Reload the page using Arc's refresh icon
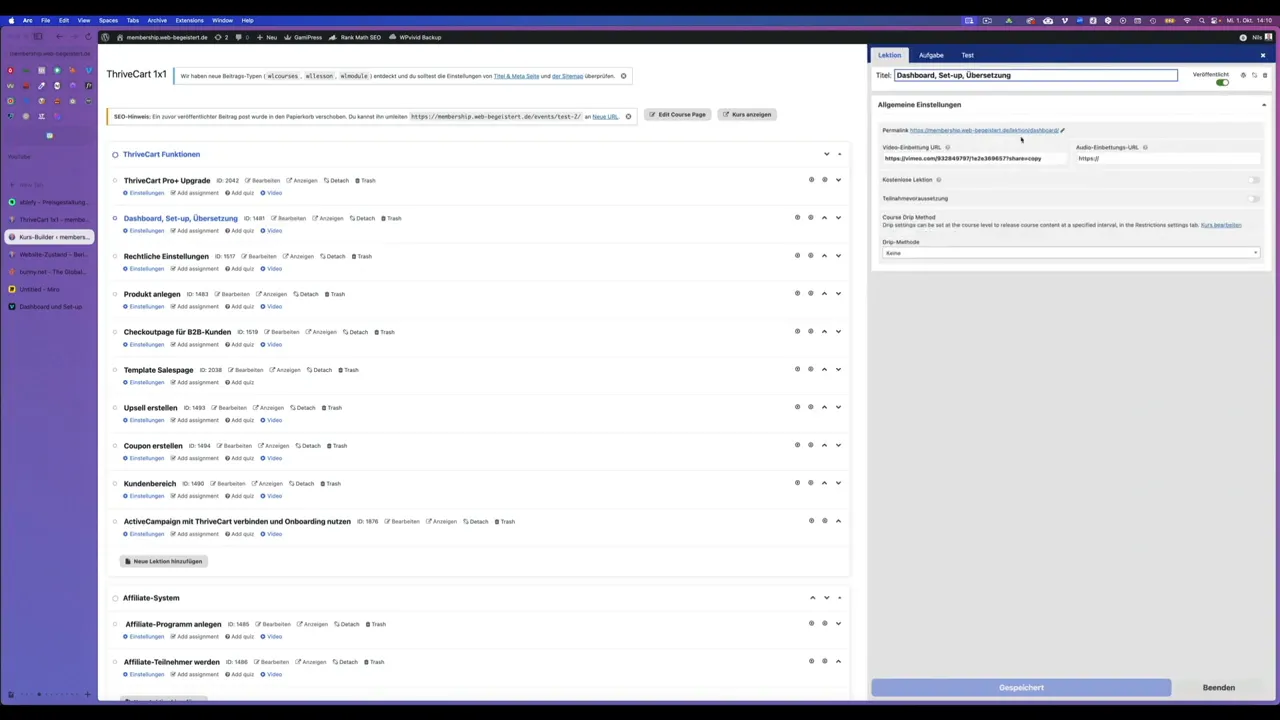Screen dimensions: 1280x720 (x=88, y=37)
